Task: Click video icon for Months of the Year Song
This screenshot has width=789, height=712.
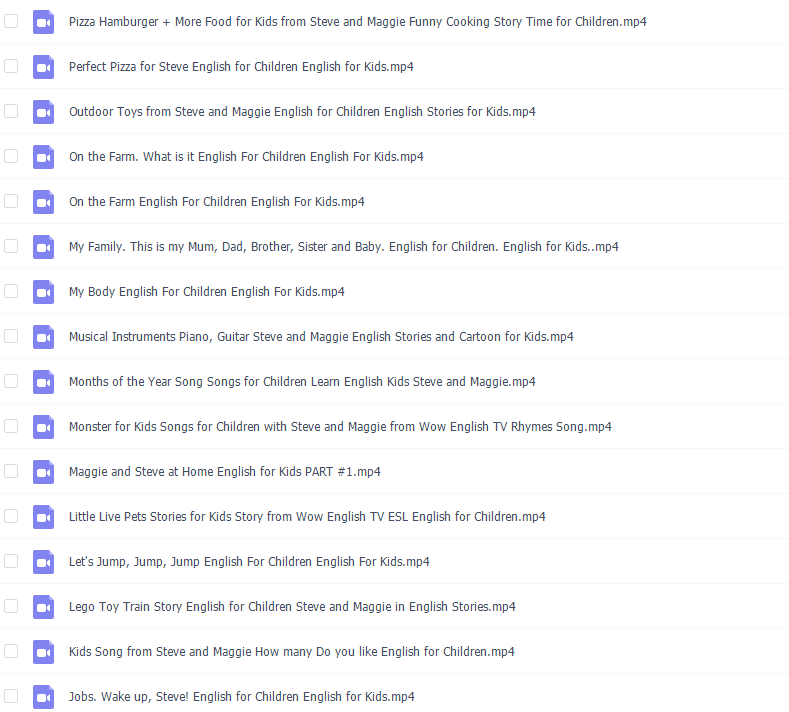Action: click(x=43, y=382)
